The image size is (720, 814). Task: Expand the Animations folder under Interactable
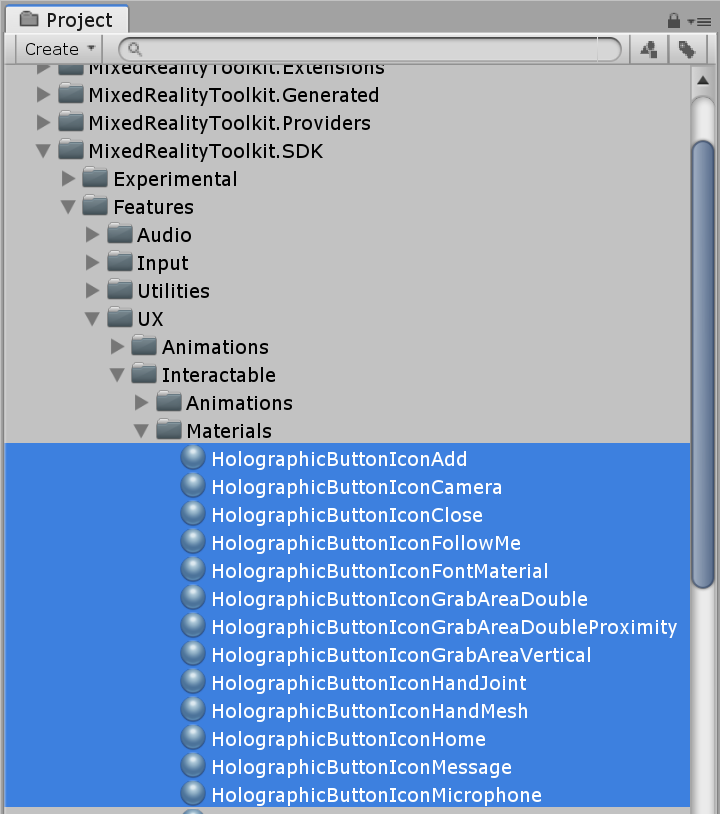click(141, 403)
